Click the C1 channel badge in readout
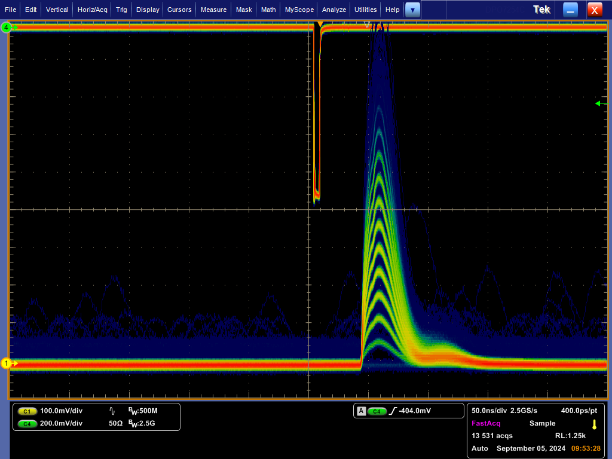This screenshot has width=612, height=459. coord(27,411)
